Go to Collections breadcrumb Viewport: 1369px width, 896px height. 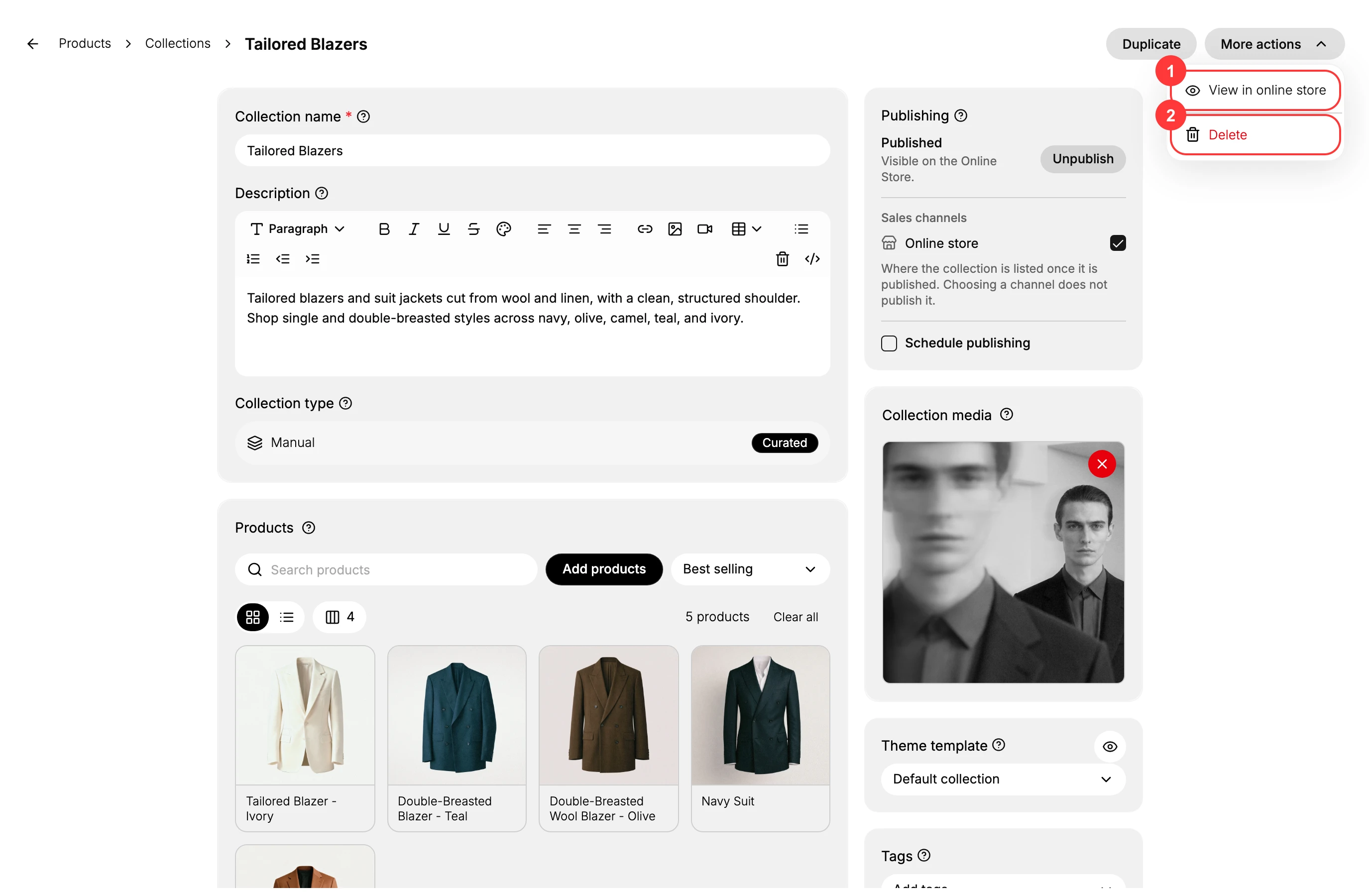[x=178, y=44]
